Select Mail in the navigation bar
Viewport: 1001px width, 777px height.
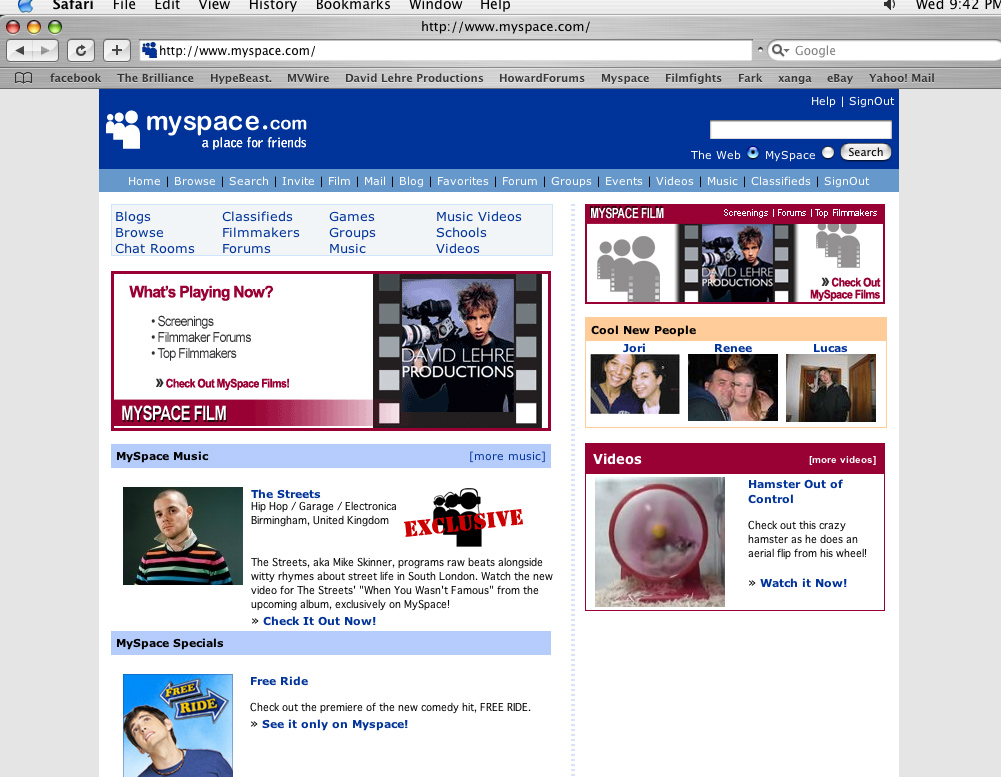375,181
